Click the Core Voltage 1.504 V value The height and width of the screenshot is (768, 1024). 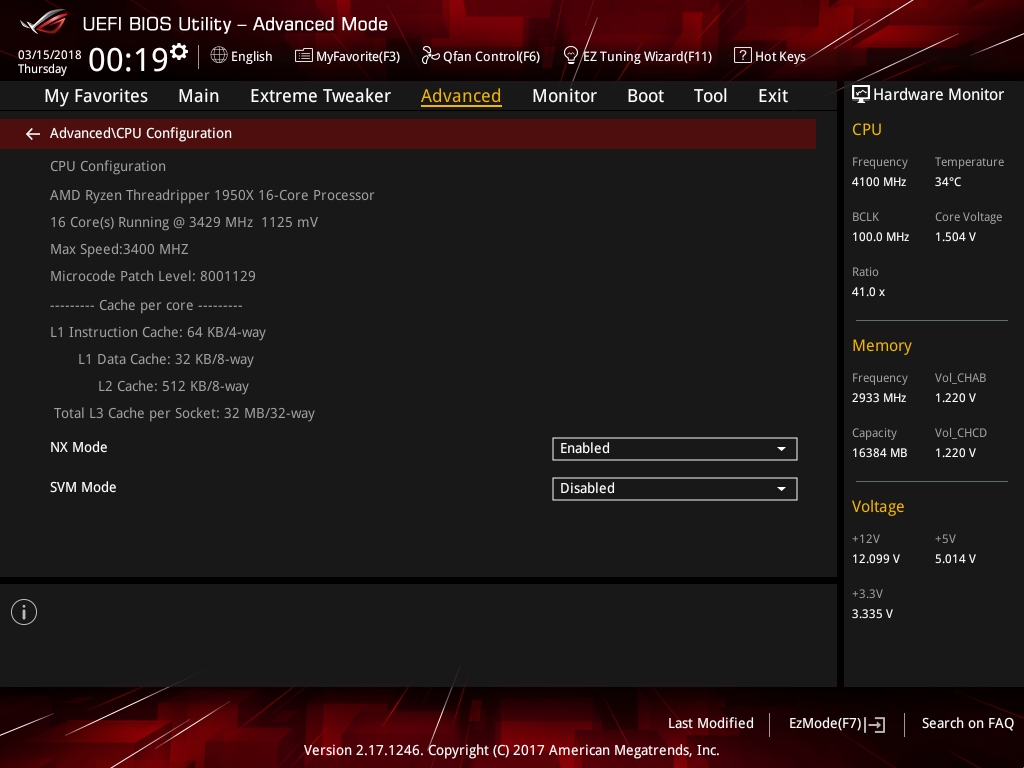click(x=955, y=236)
